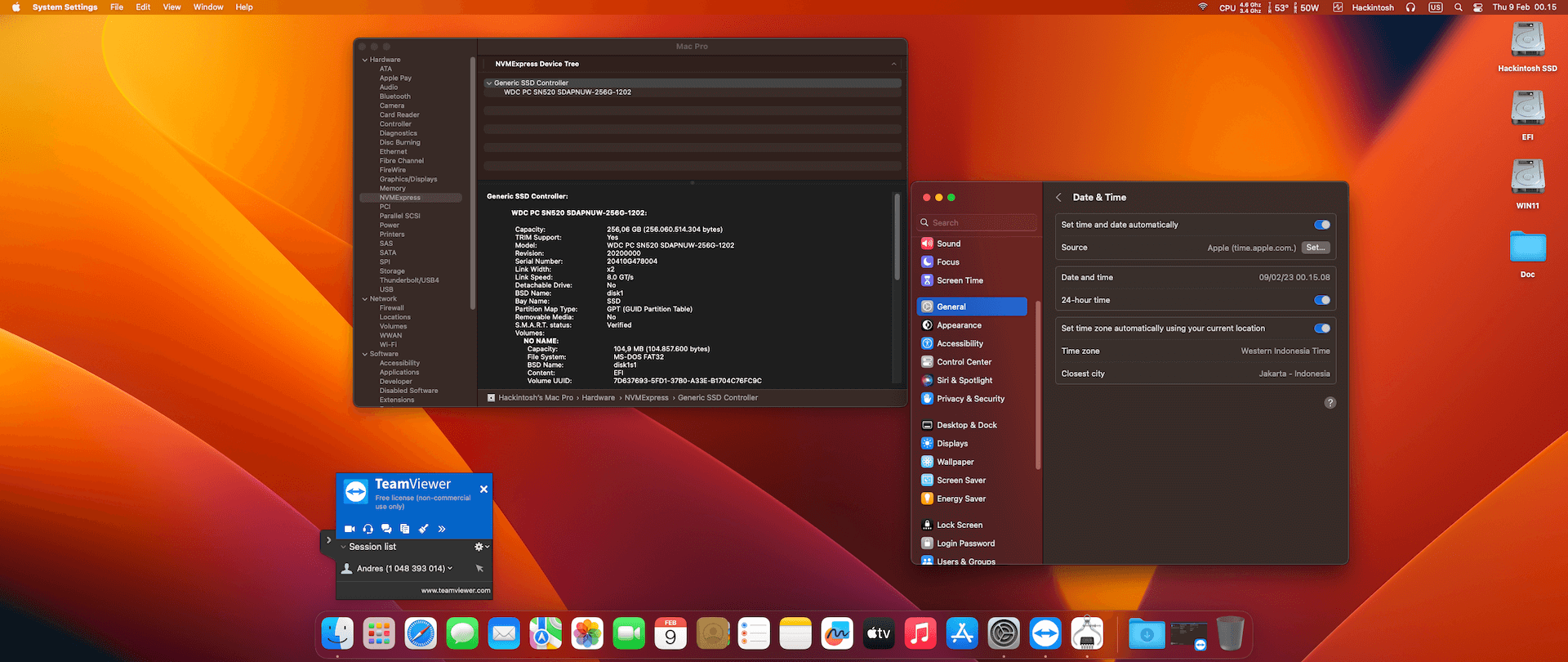Open the Window menu in menu bar
Image resolution: width=1568 pixels, height=662 pixels.
[x=208, y=7]
